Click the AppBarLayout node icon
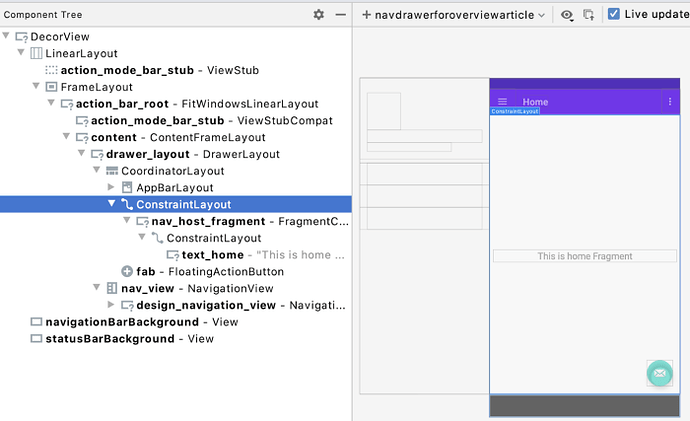Viewport: 690px width, 421px height. (x=127, y=187)
